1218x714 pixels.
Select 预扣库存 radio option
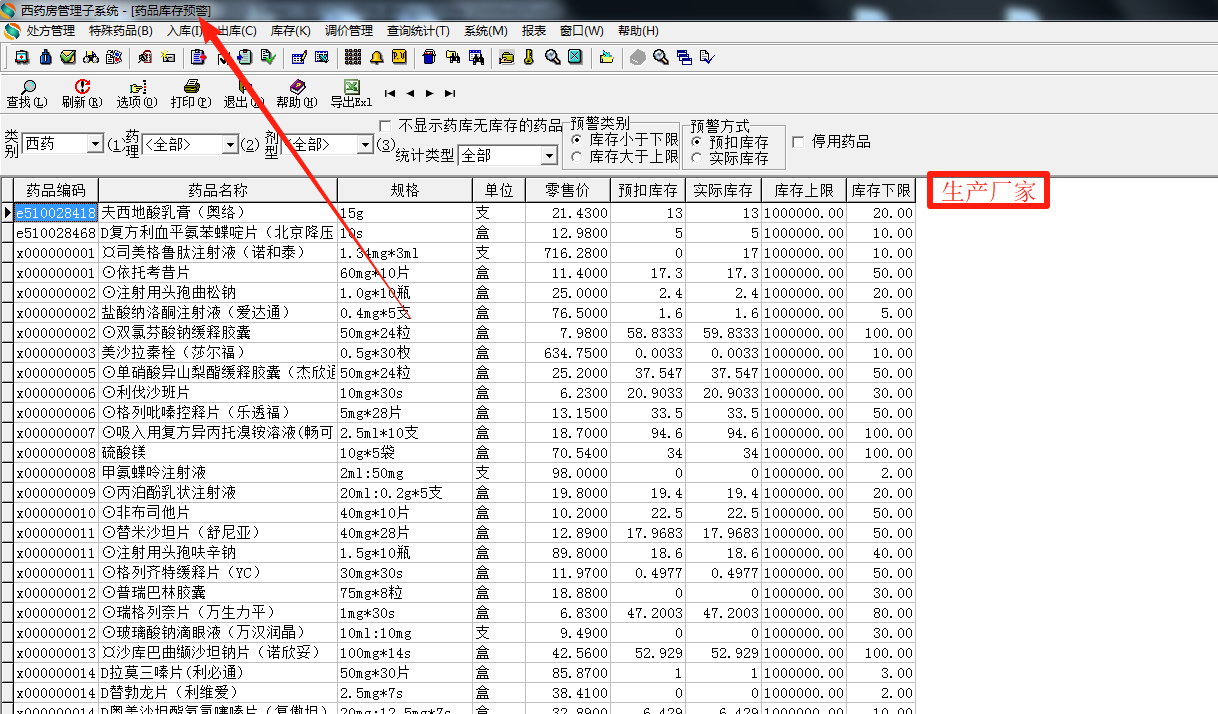point(696,142)
